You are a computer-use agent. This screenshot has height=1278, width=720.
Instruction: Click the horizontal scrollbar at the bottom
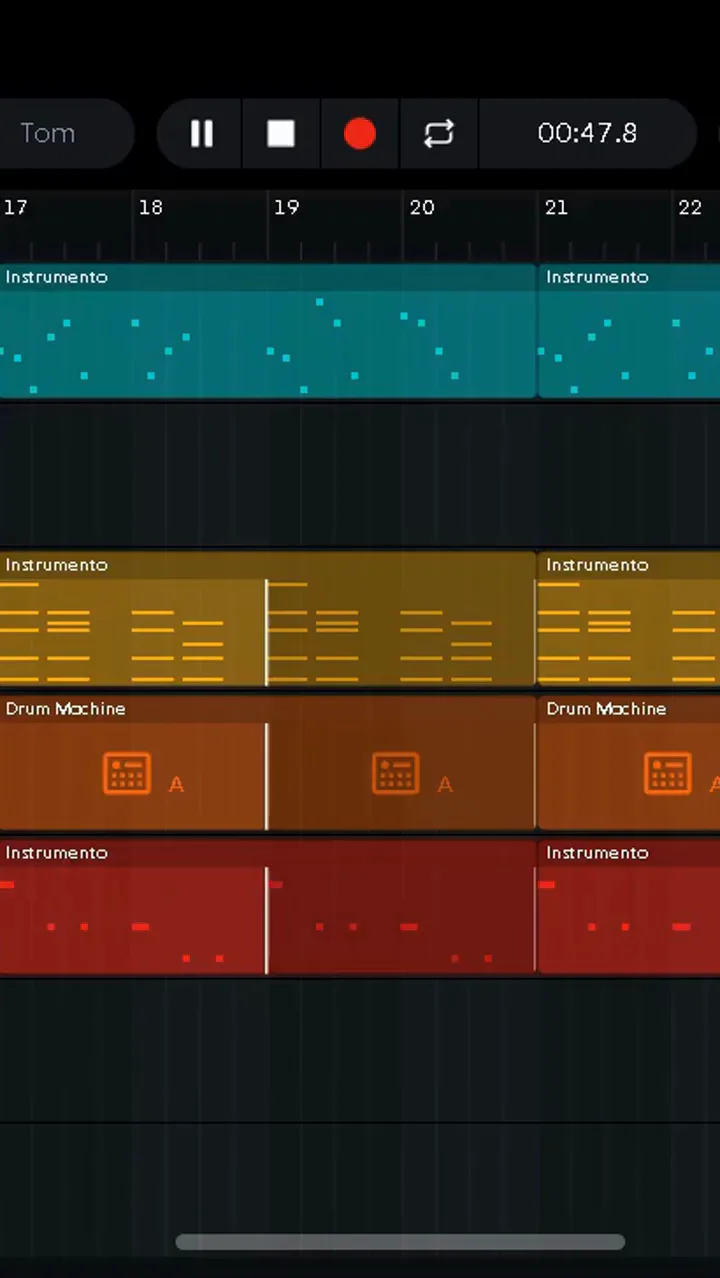[x=400, y=1242]
